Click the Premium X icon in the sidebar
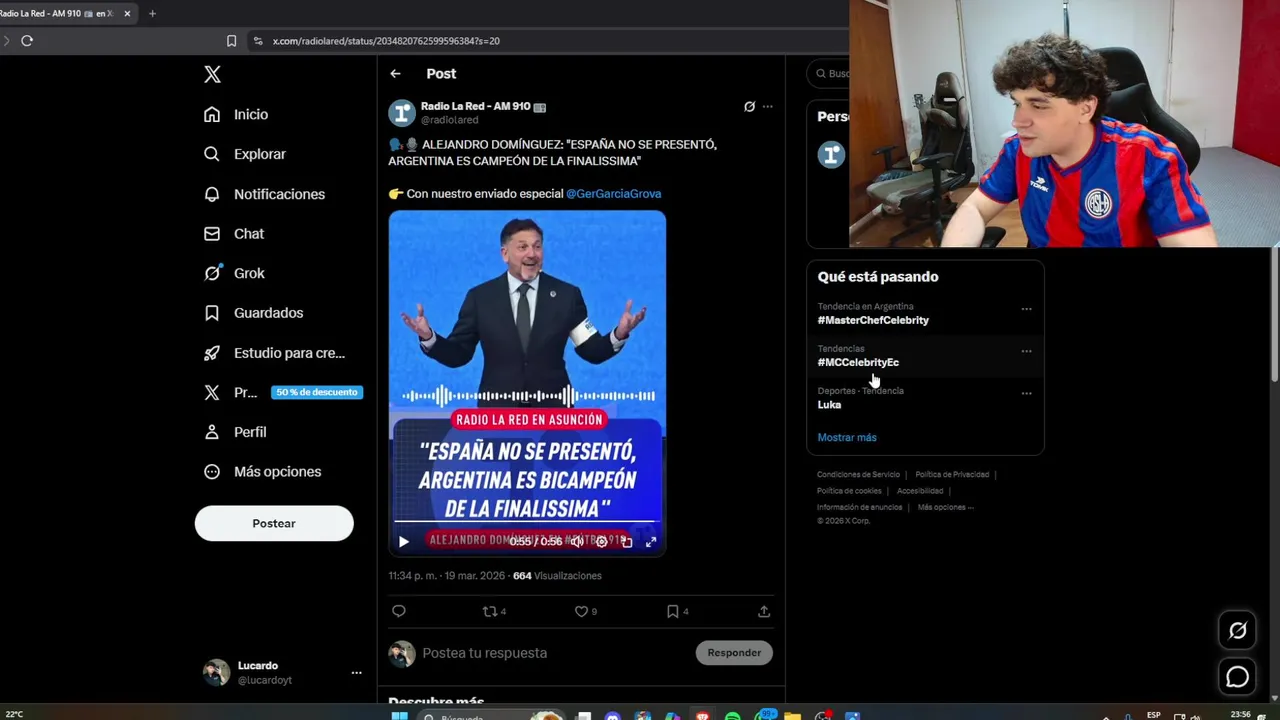This screenshot has height=720, width=1280. point(212,392)
